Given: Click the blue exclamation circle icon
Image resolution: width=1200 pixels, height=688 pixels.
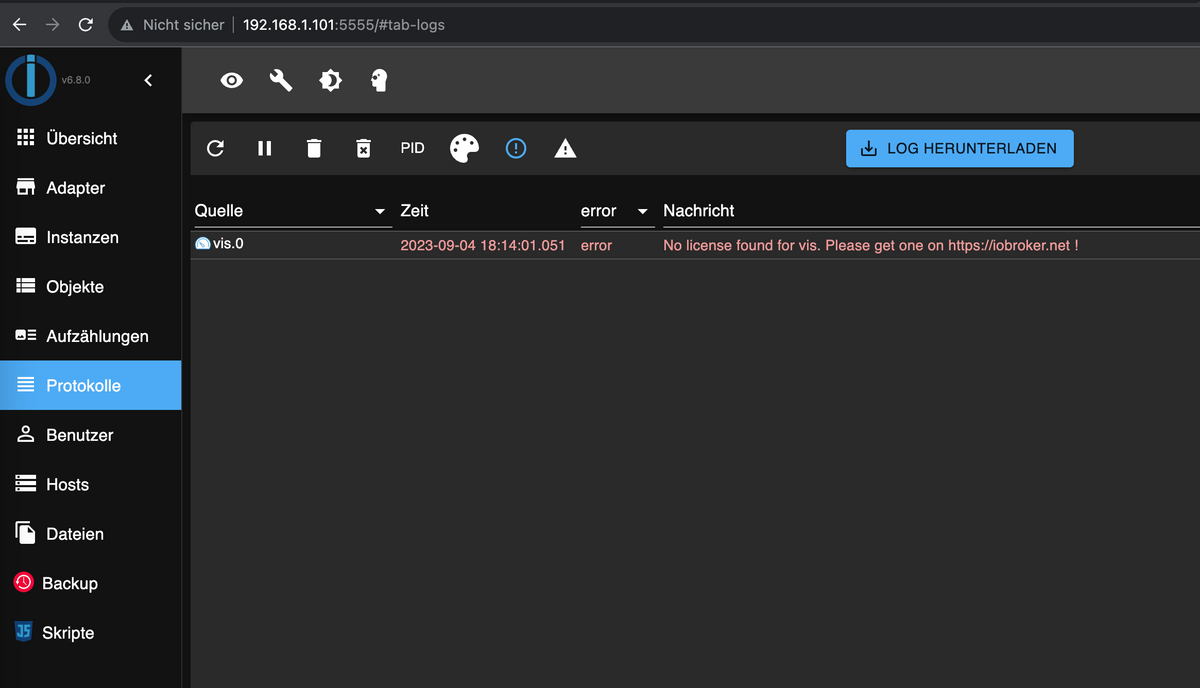Looking at the screenshot, I should tap(515, 148).
